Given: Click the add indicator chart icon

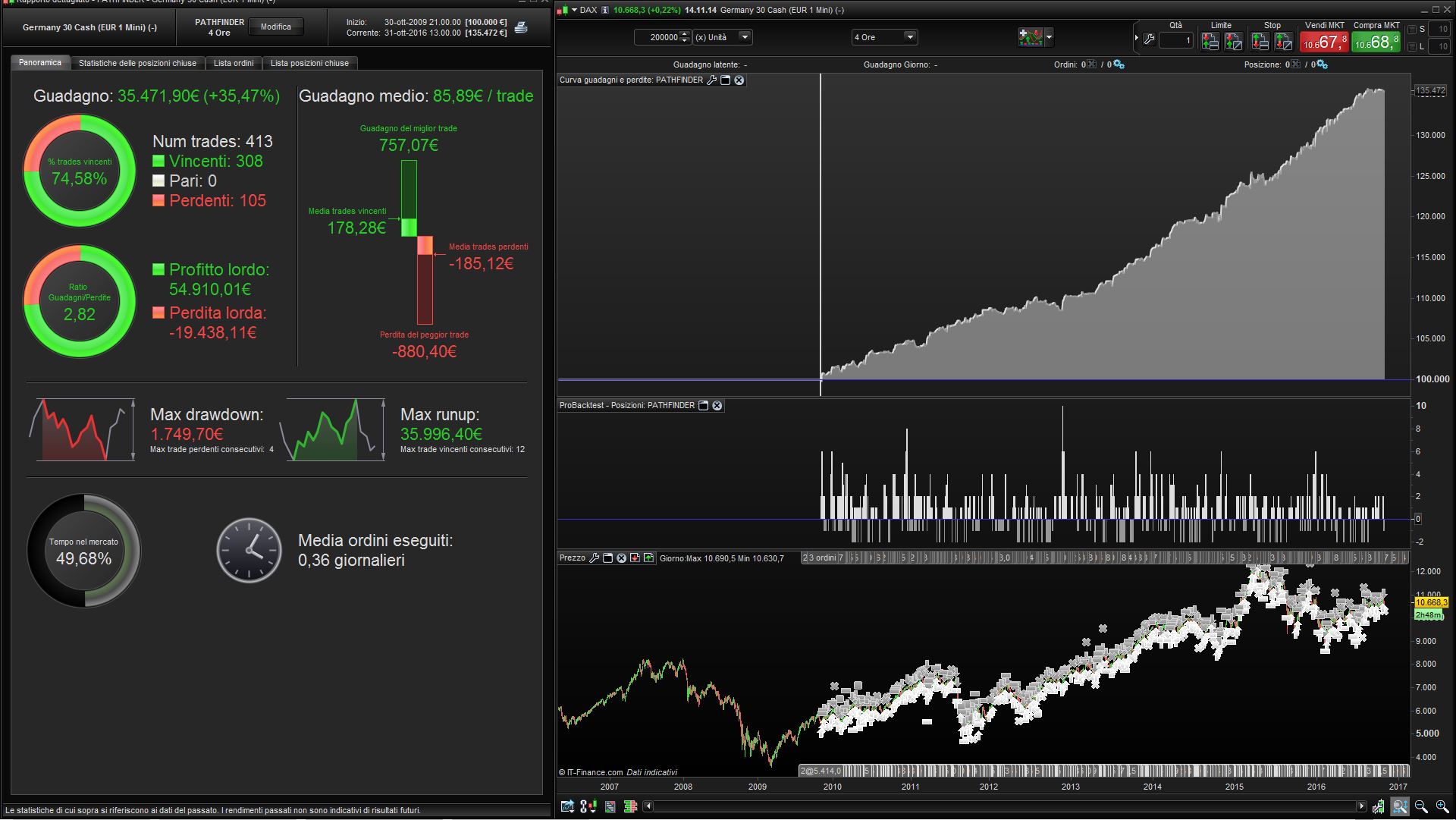Looking at the screenshot, I should pyautogui.click(x=1031, y=37).
